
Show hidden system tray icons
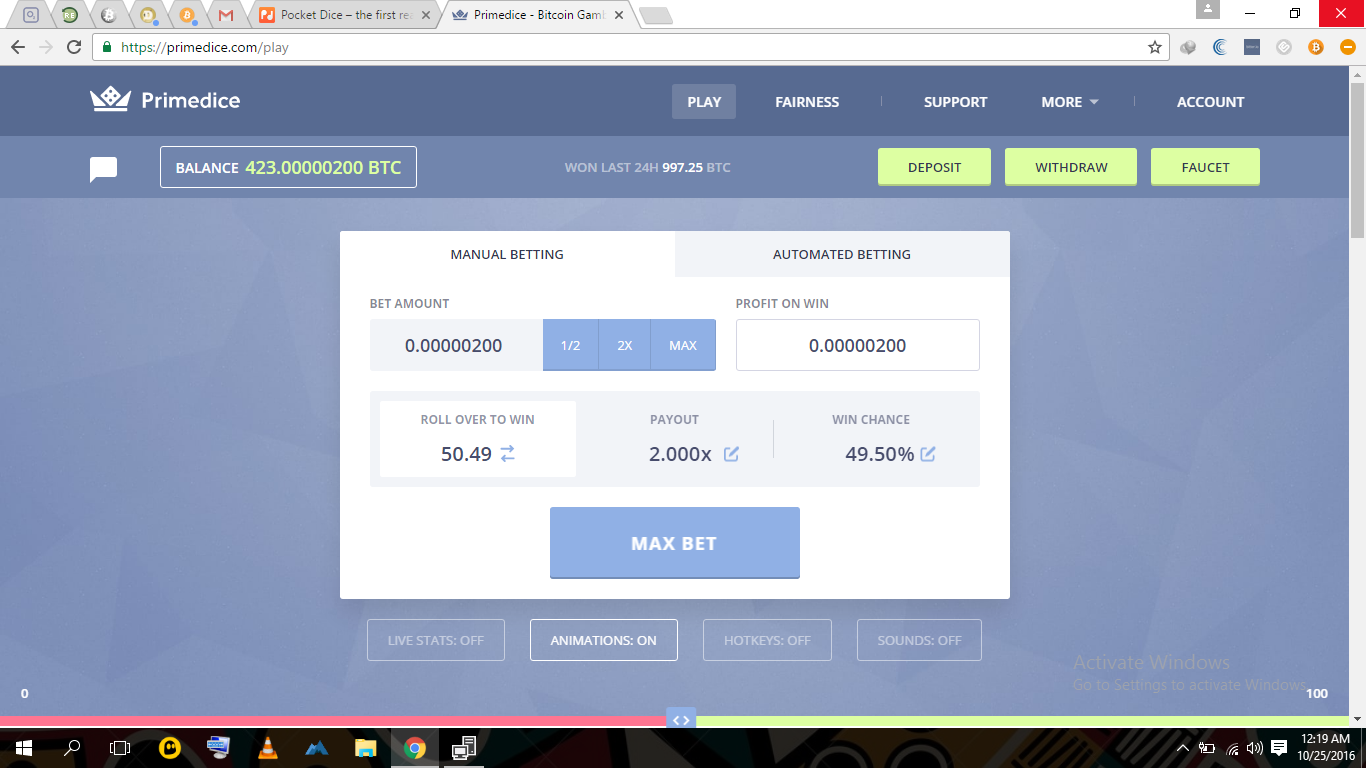(1183, 747)
